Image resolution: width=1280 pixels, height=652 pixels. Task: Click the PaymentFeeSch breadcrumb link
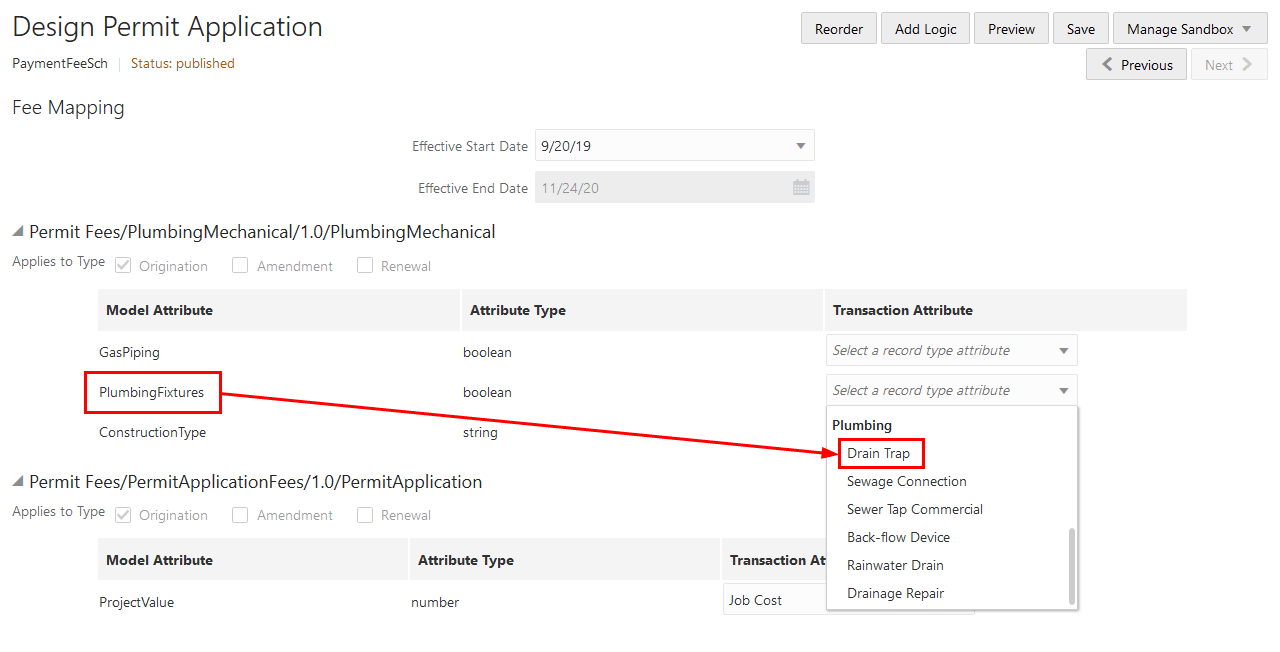tap(59, 62)
